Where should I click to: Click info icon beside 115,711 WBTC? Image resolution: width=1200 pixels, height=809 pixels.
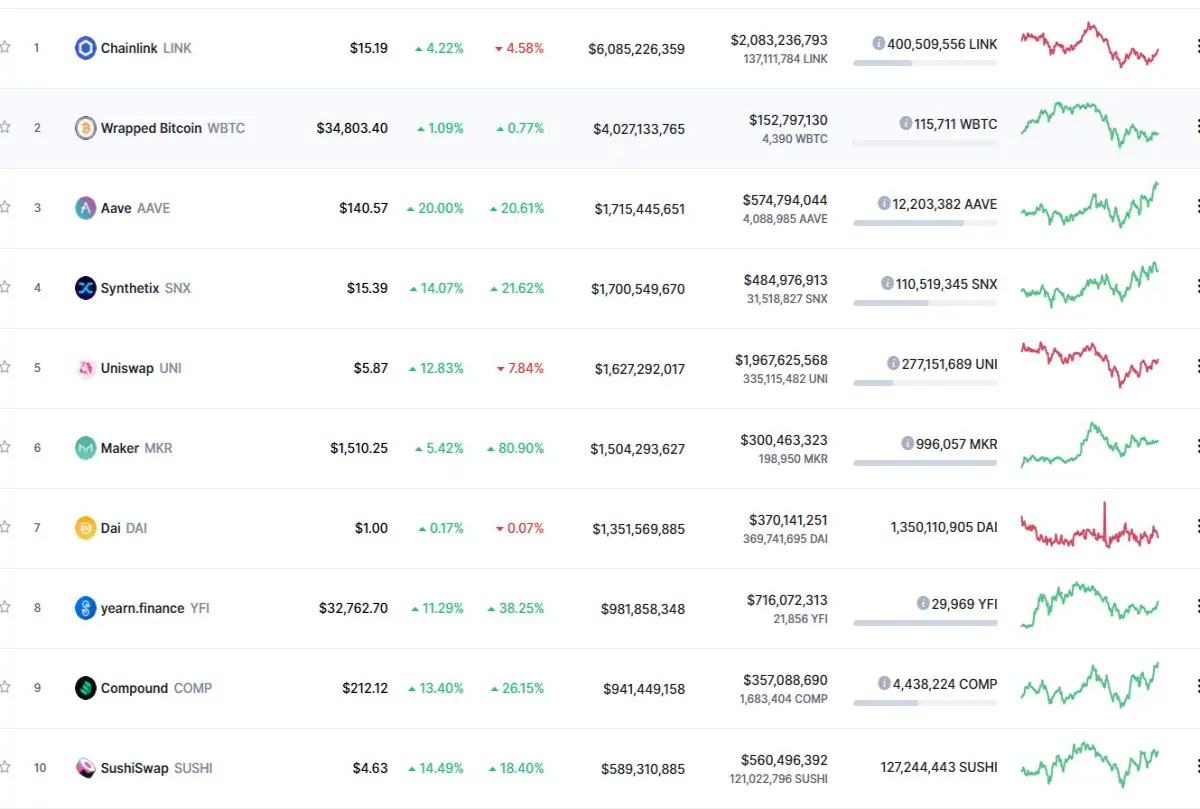[x=906, y=124]
